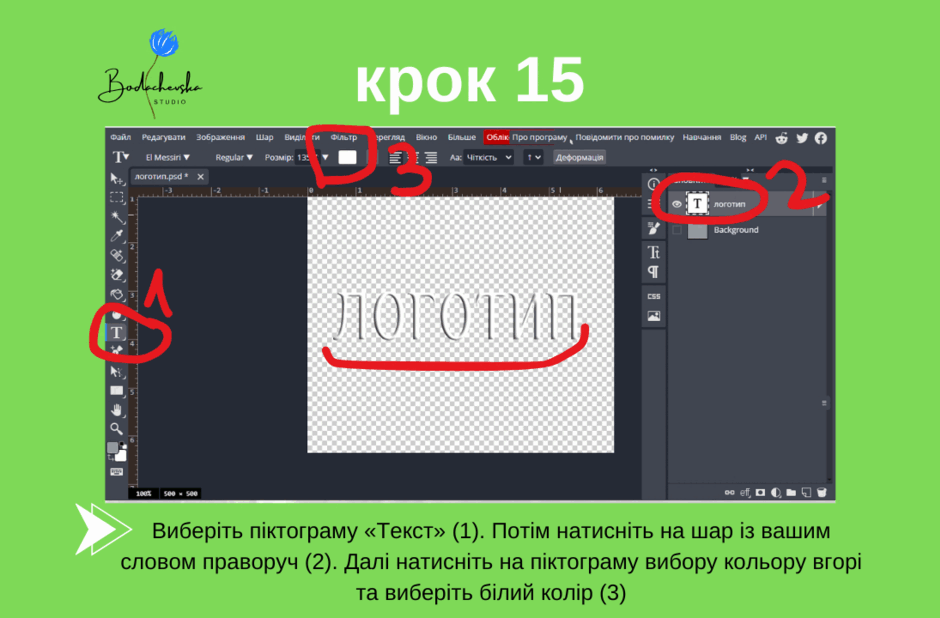
Task: Select the Zoom magnifier tool
Action: (116, 429)
